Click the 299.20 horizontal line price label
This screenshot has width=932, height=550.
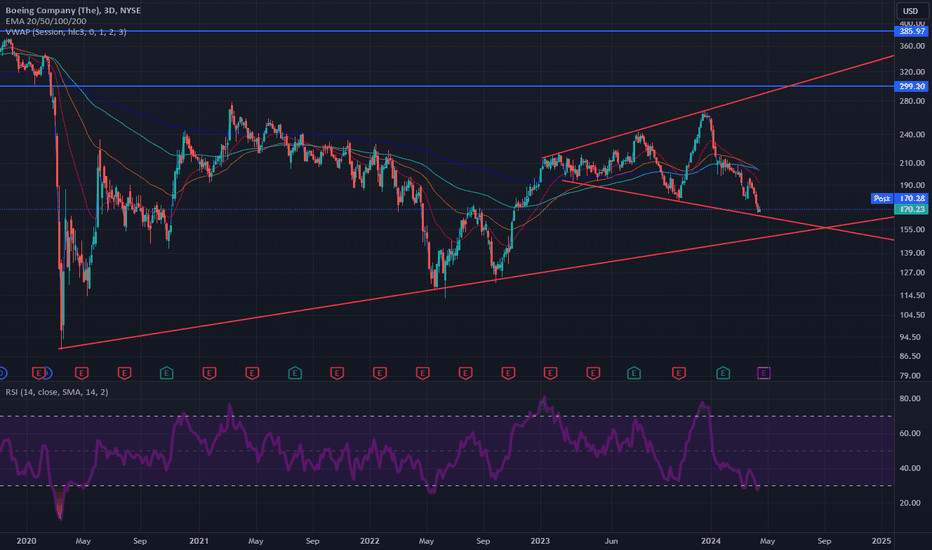912,86
